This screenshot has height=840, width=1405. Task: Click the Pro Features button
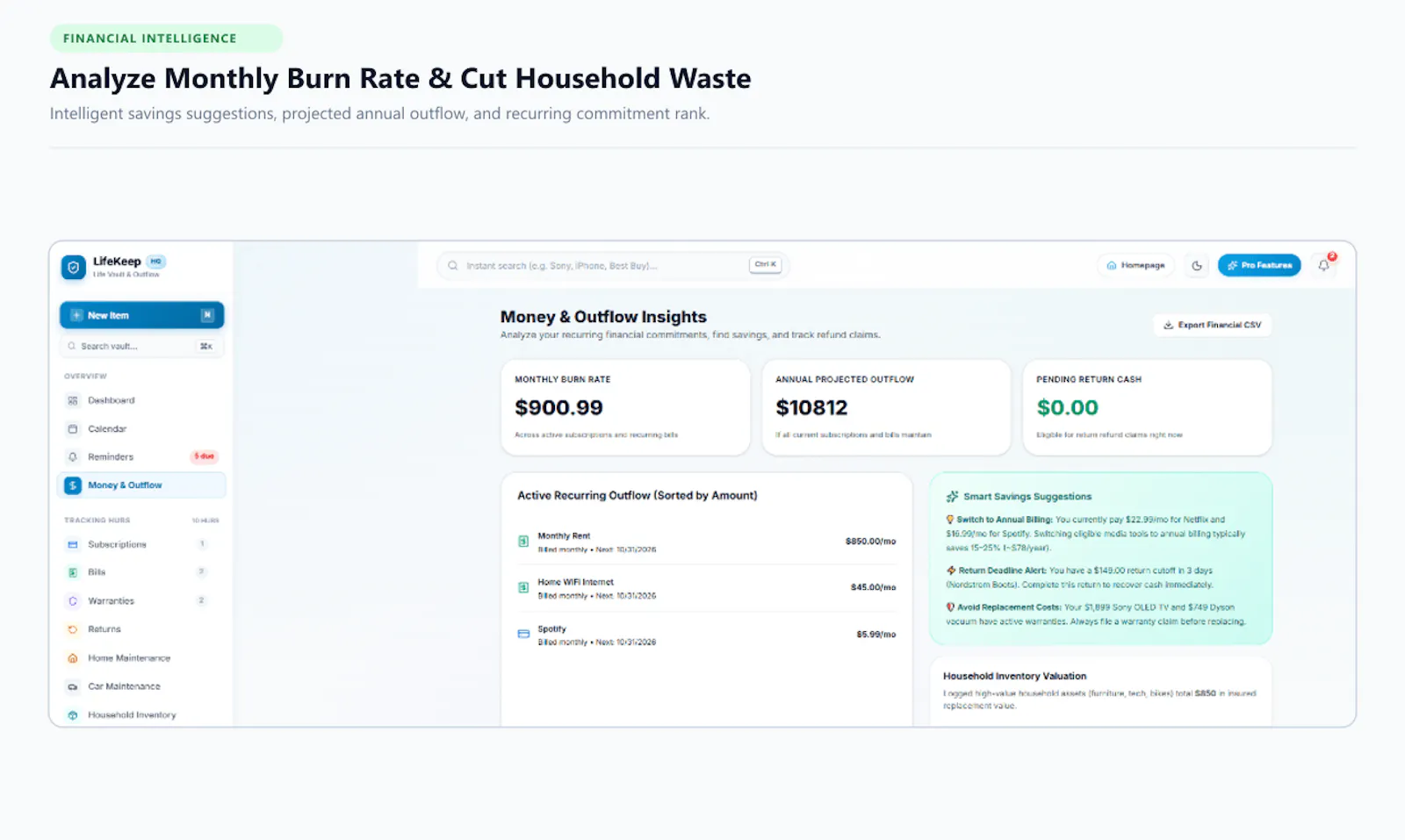tap(1259, 265)
